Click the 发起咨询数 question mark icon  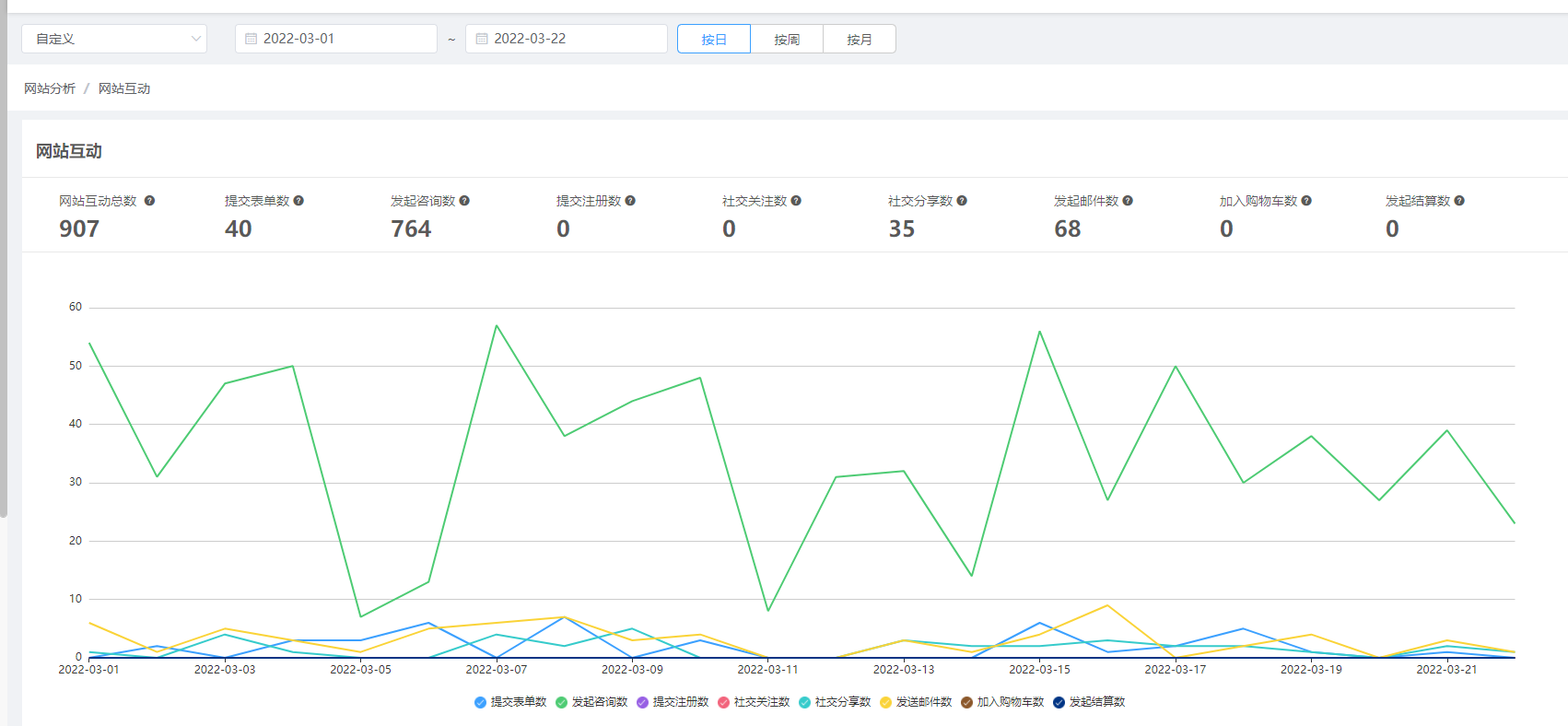pyautogui.click(x=464, y=201)
